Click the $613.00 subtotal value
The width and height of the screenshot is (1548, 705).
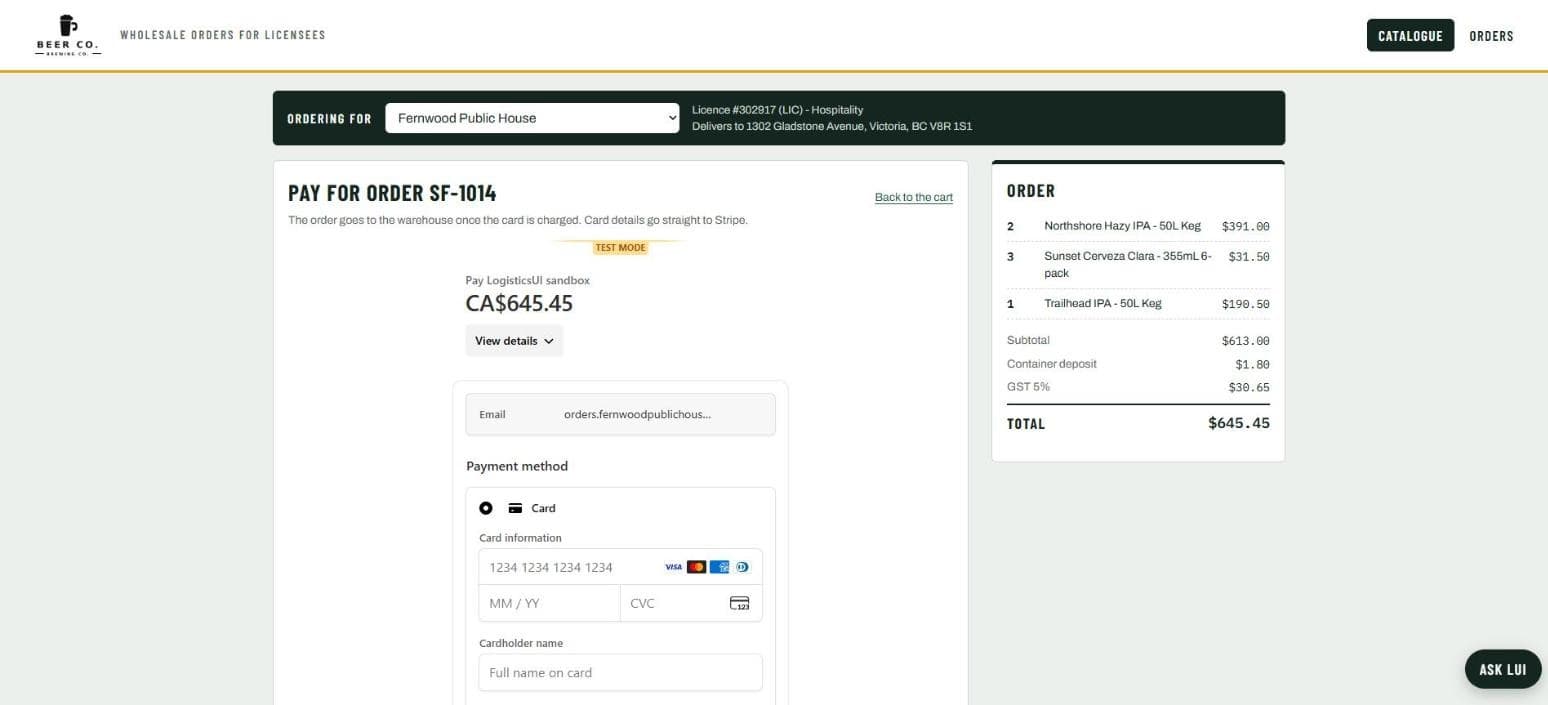(x=1246, y=341)
